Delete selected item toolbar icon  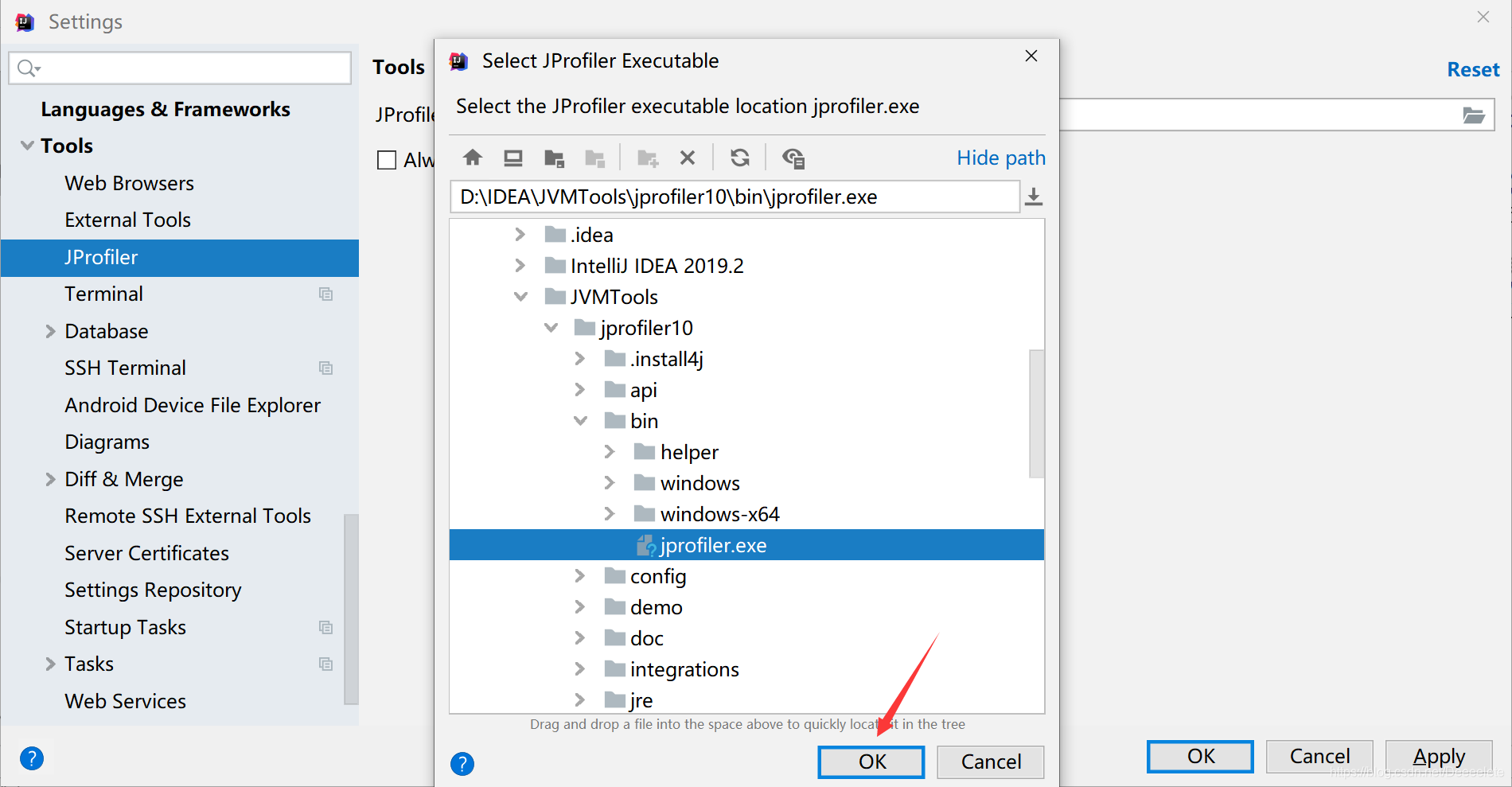(688, 158)
